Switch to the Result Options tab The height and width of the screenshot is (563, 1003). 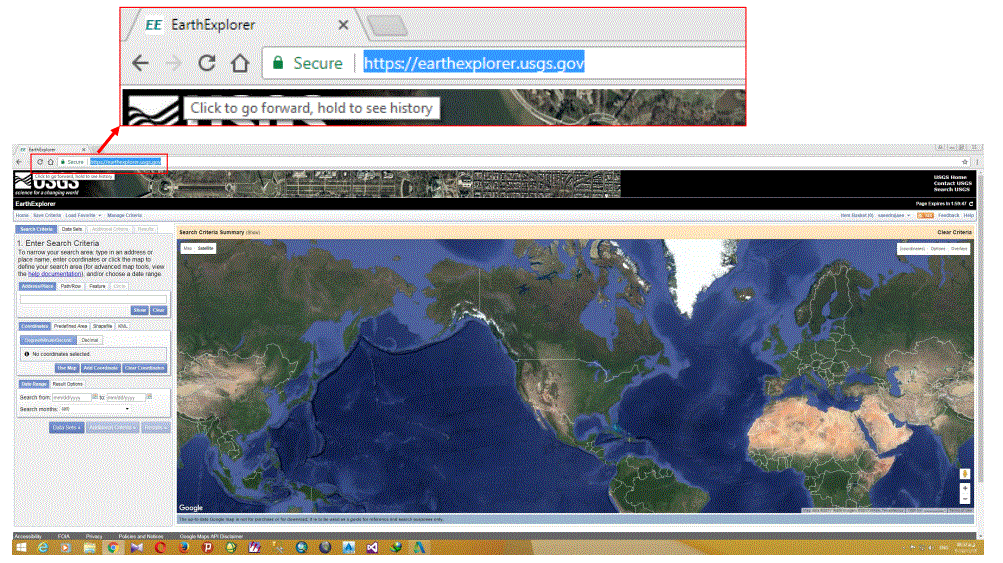point(68,384)
